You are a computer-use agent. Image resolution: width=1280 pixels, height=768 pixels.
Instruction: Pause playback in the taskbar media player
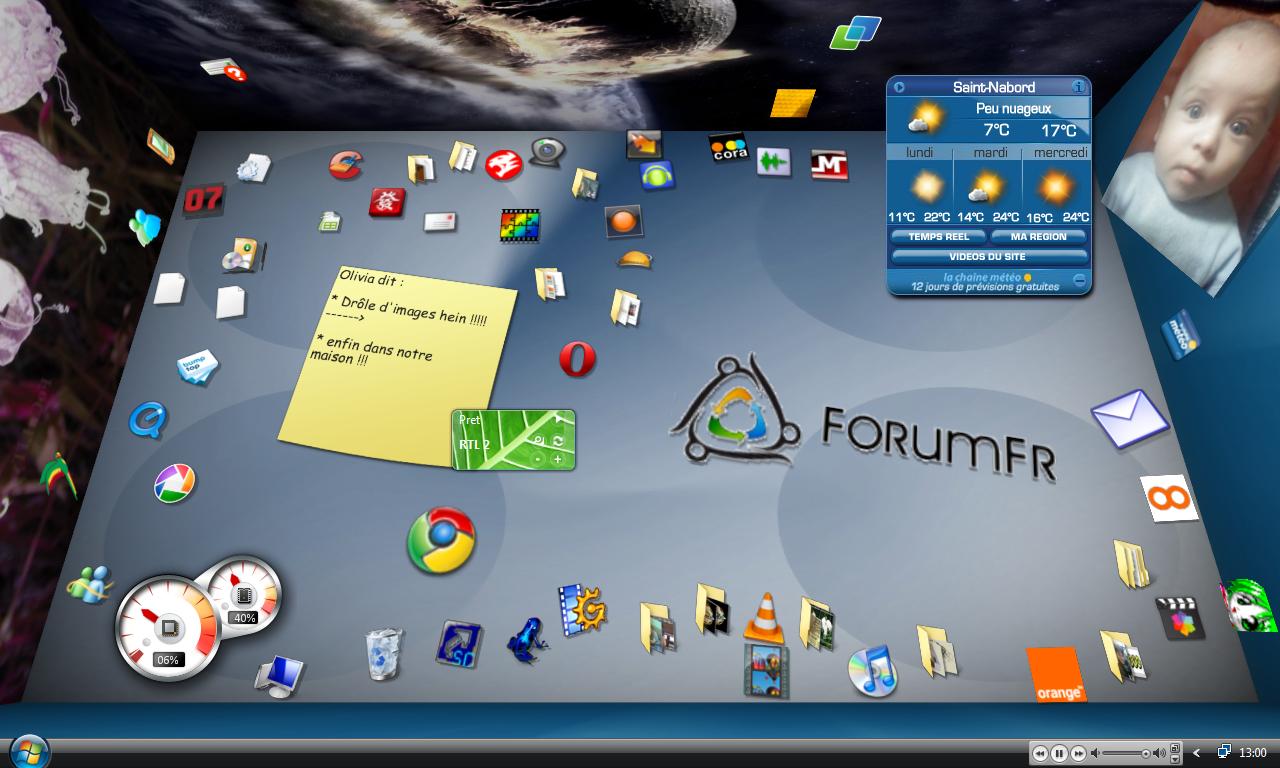click(1059, 753)
